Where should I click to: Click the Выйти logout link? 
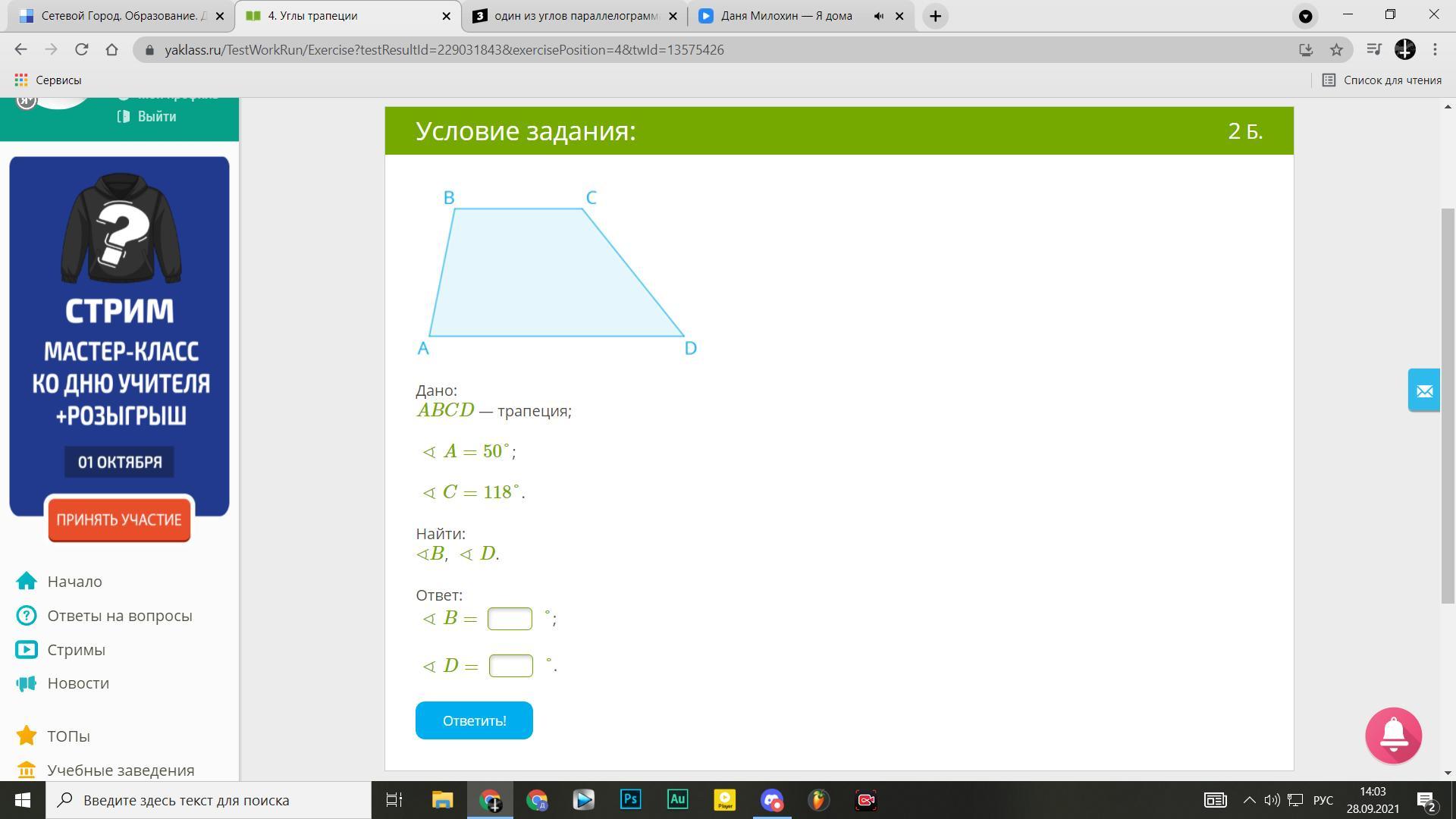tap(155, 116)
